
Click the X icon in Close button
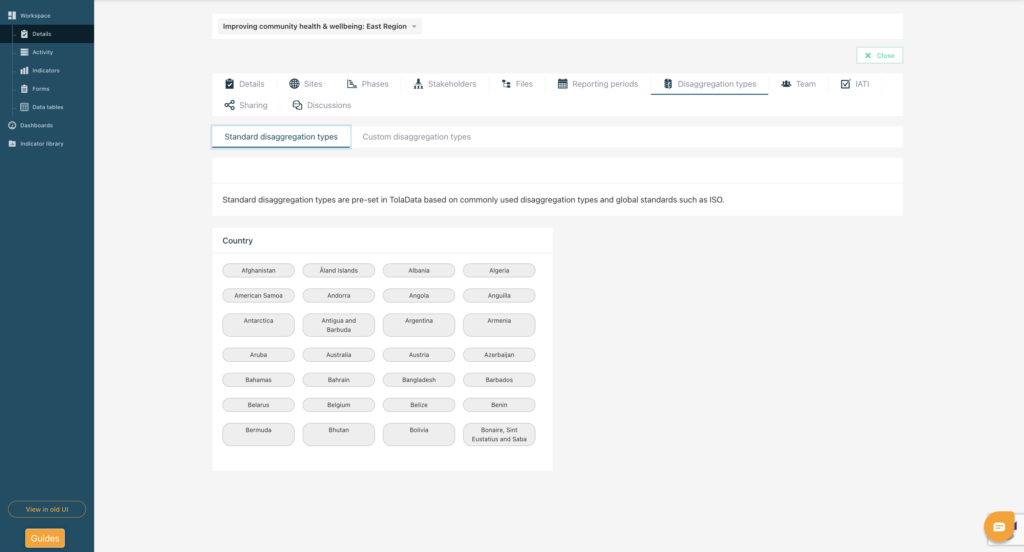click(x=868, y=56)
